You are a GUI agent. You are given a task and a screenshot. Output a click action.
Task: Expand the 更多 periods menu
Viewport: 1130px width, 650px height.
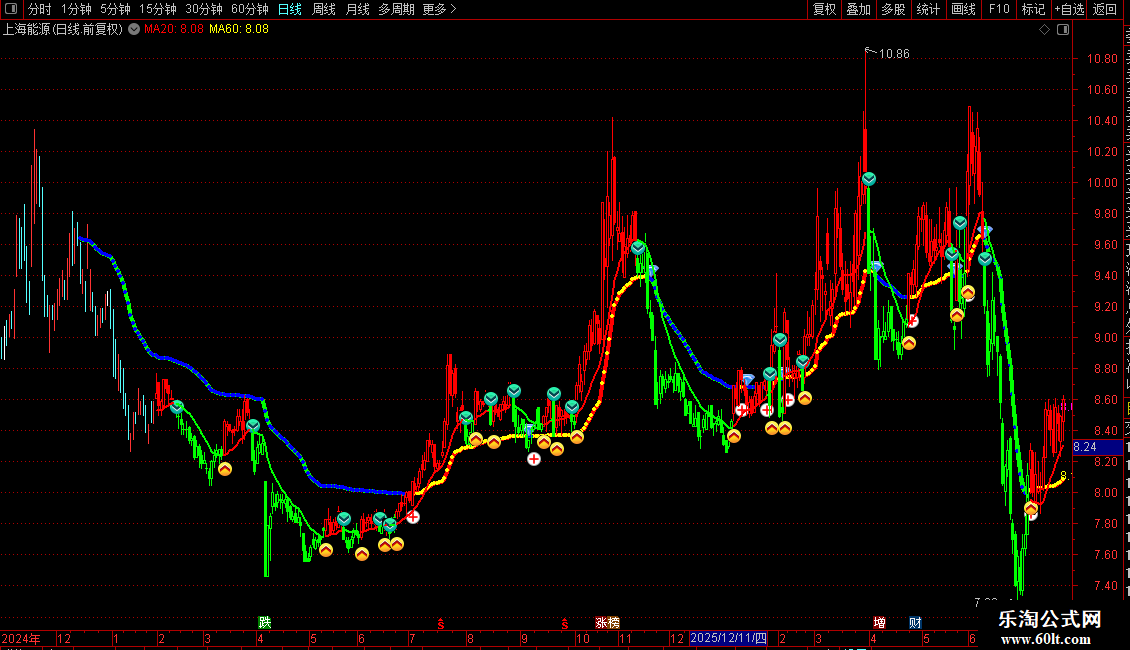click(439, 9)
